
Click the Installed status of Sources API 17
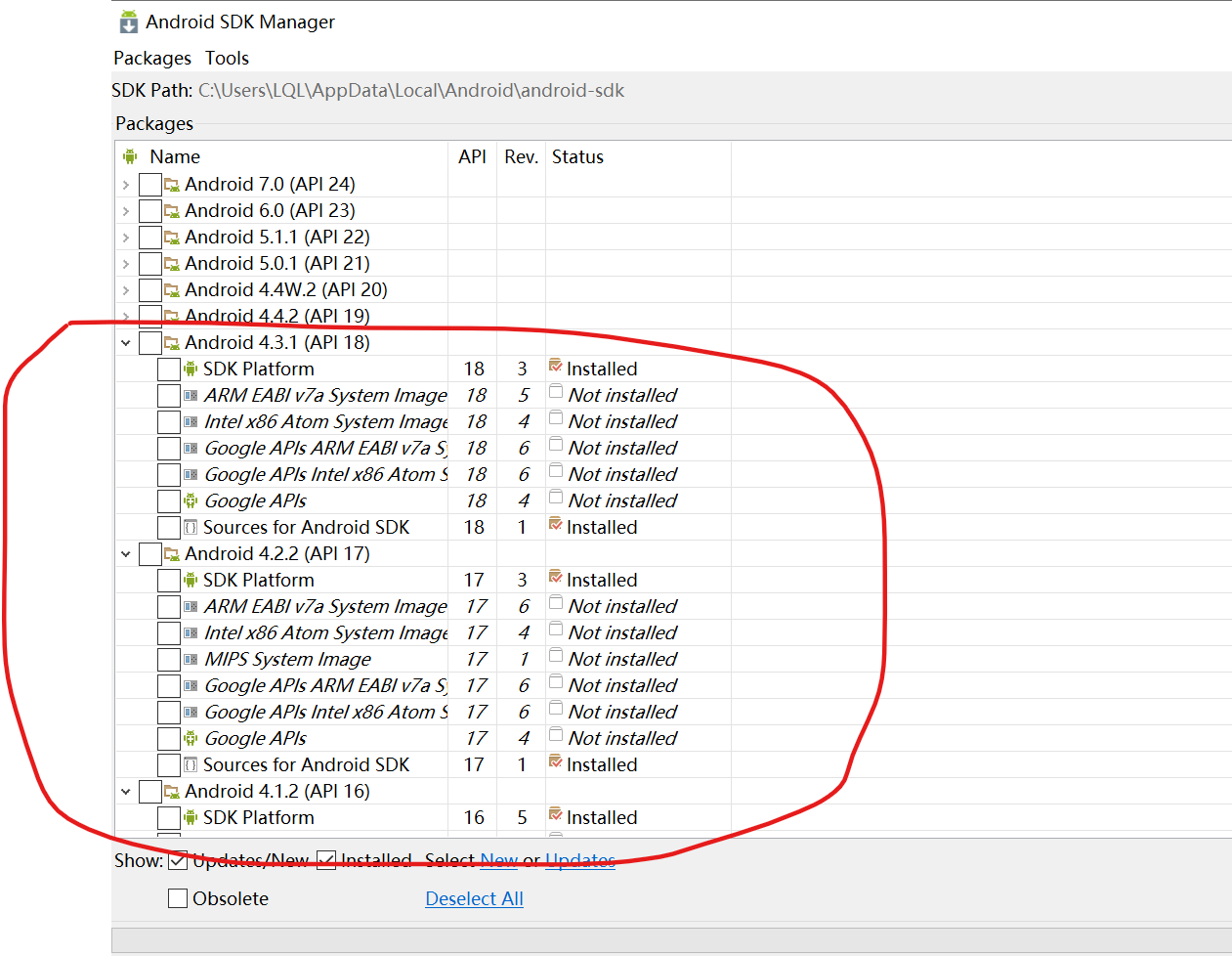coord(602,764)
